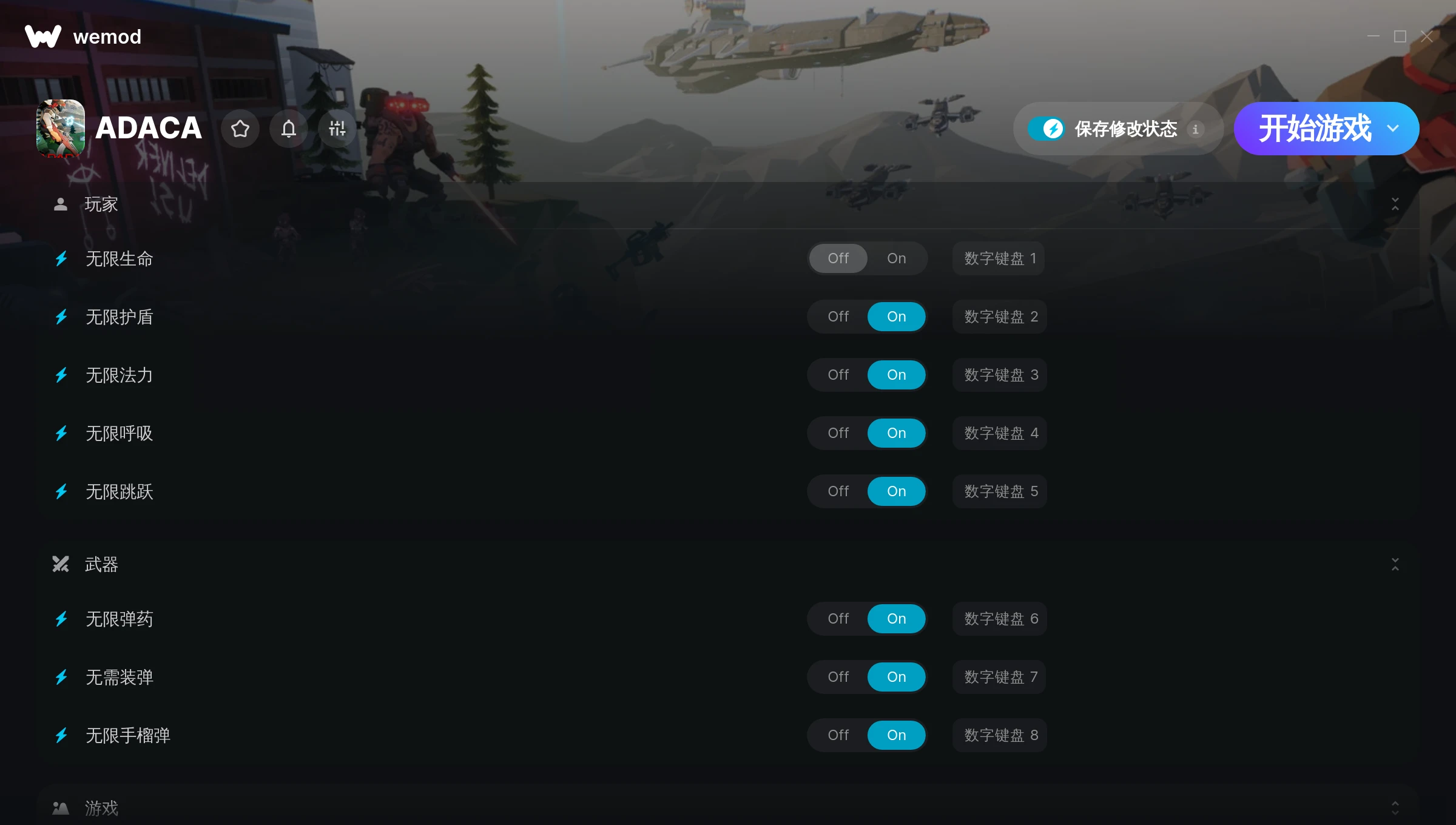Click the ADACA game thumbnail
1456x825 pixels.
click(61, 128)
